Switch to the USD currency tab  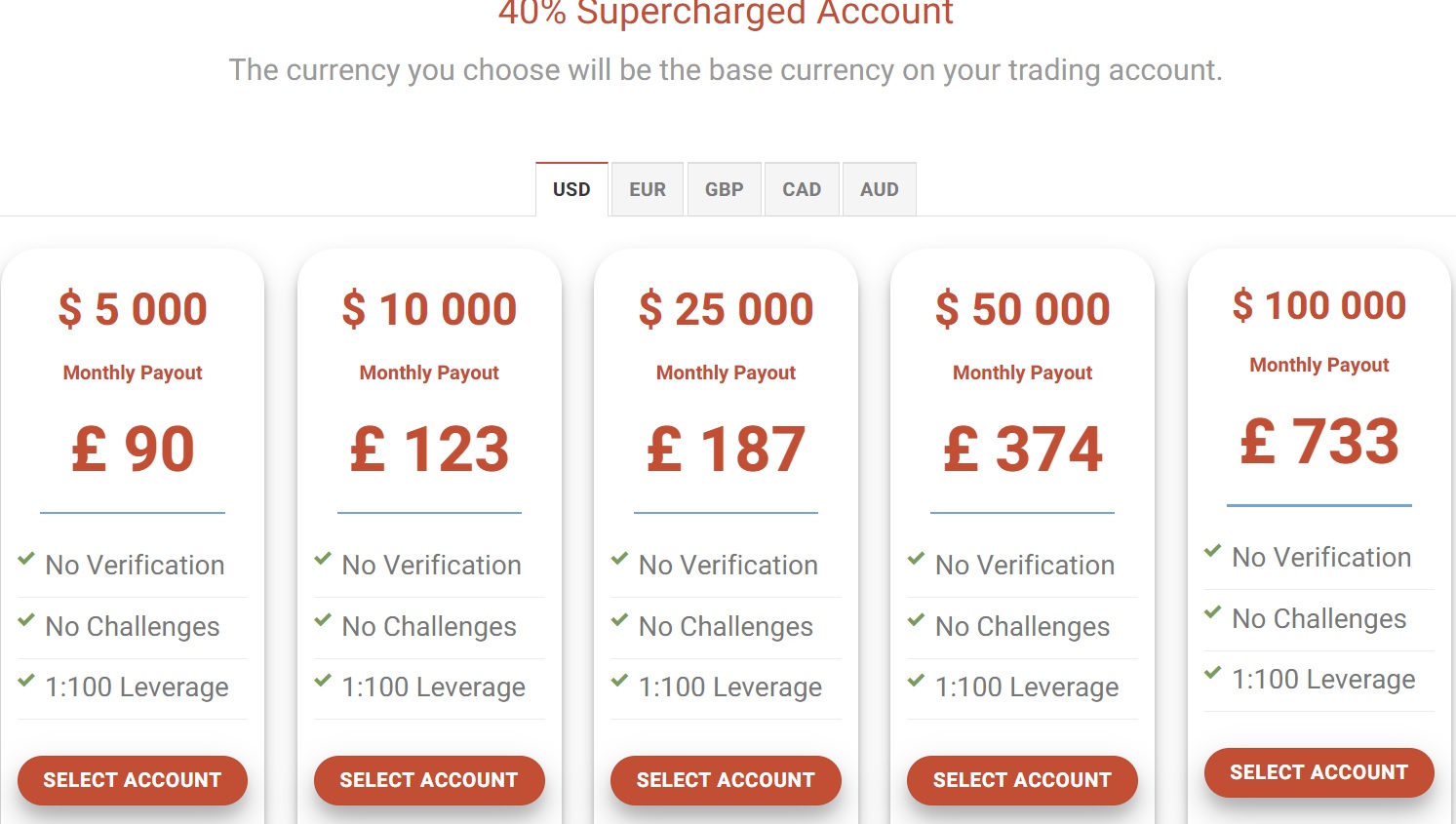point(571,189)
